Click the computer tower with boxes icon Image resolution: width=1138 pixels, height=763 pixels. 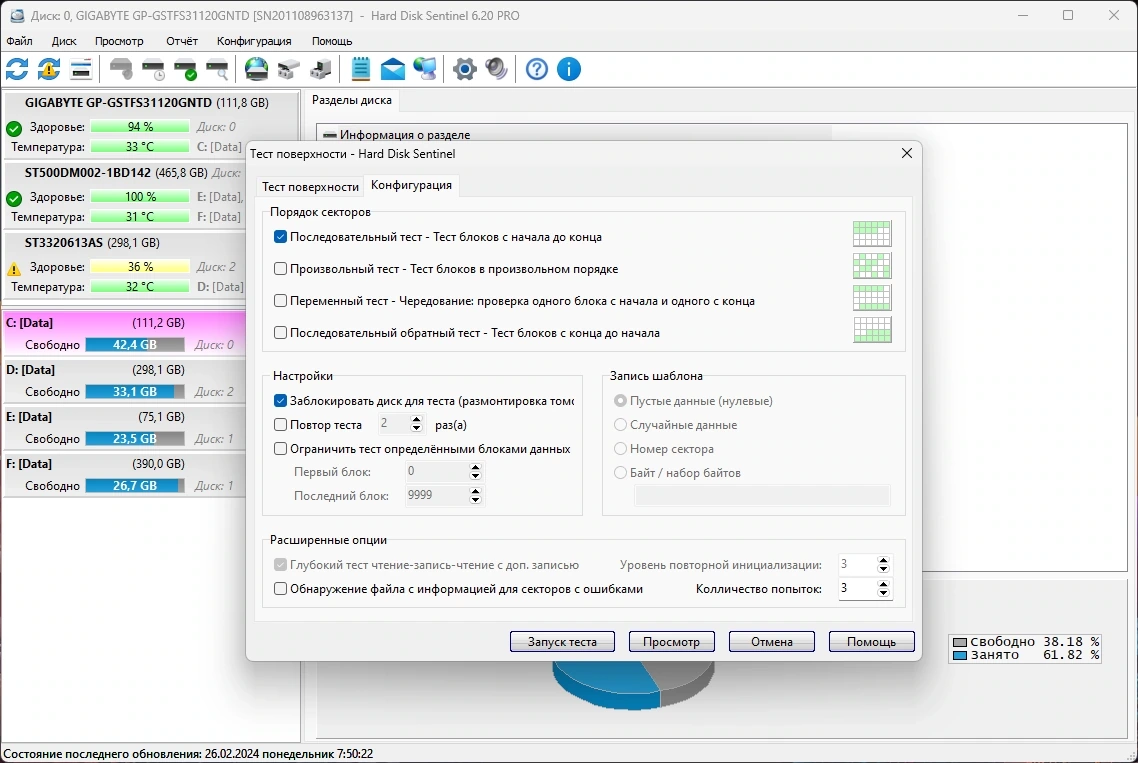point(320,70)
